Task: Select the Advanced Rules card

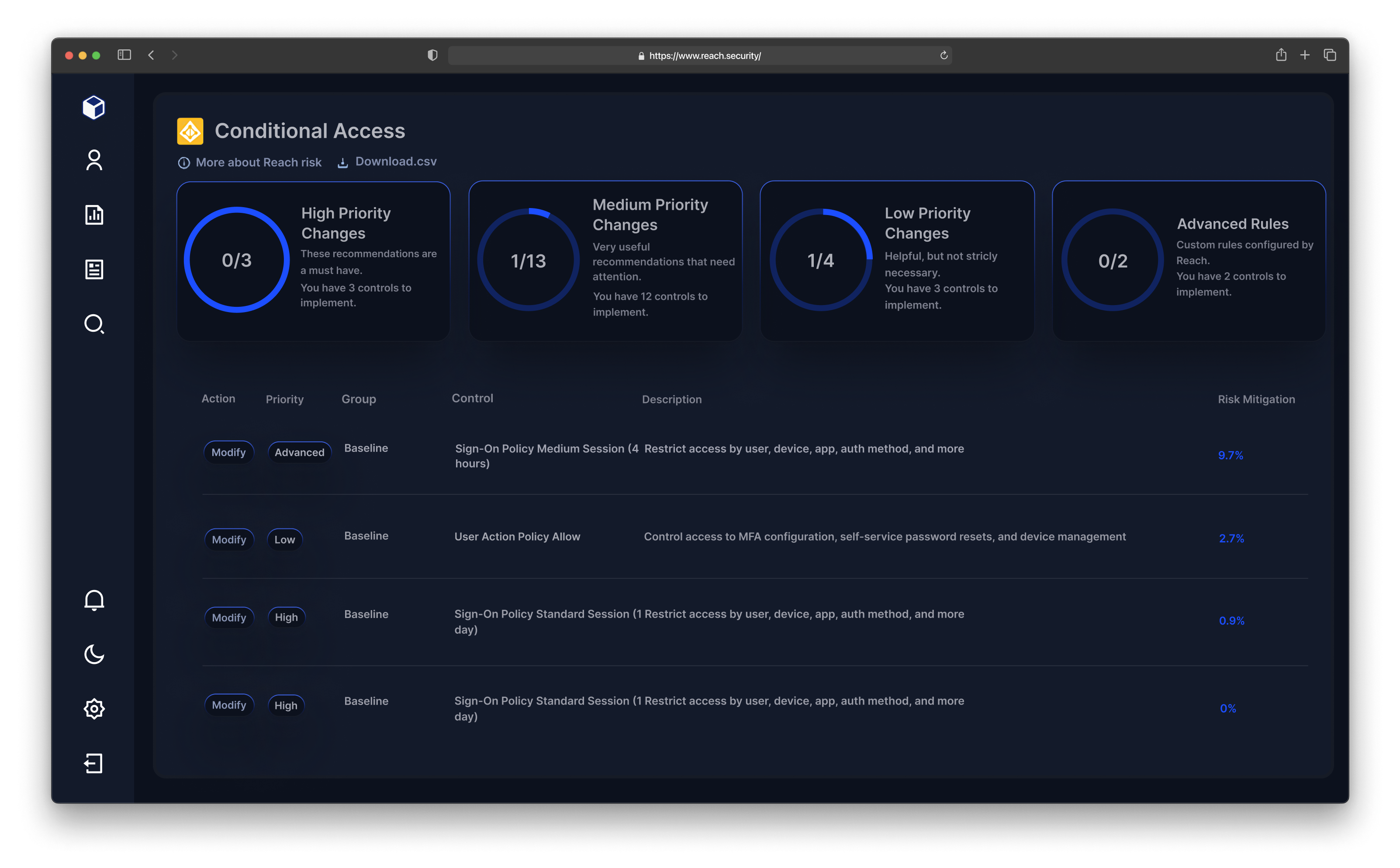Action: tap(1188, 260)
